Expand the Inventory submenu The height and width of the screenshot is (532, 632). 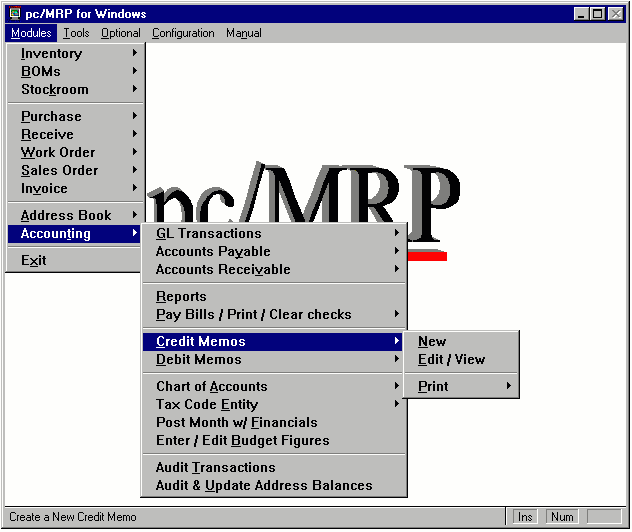[75, 53]
